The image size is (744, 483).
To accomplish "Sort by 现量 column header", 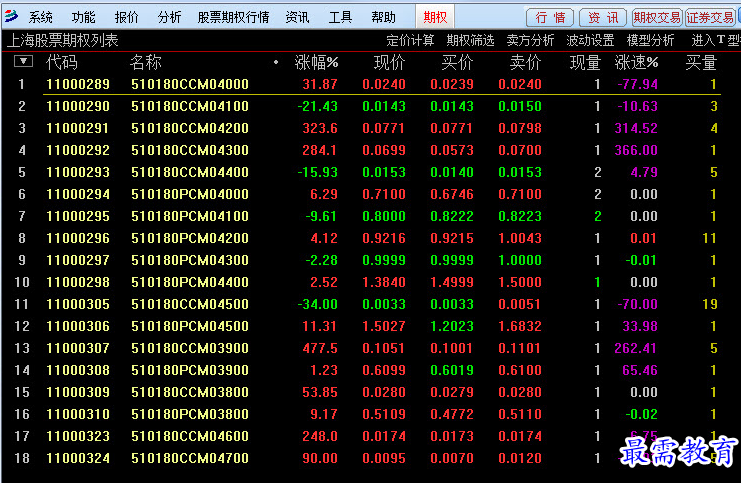I will (586, 62).
